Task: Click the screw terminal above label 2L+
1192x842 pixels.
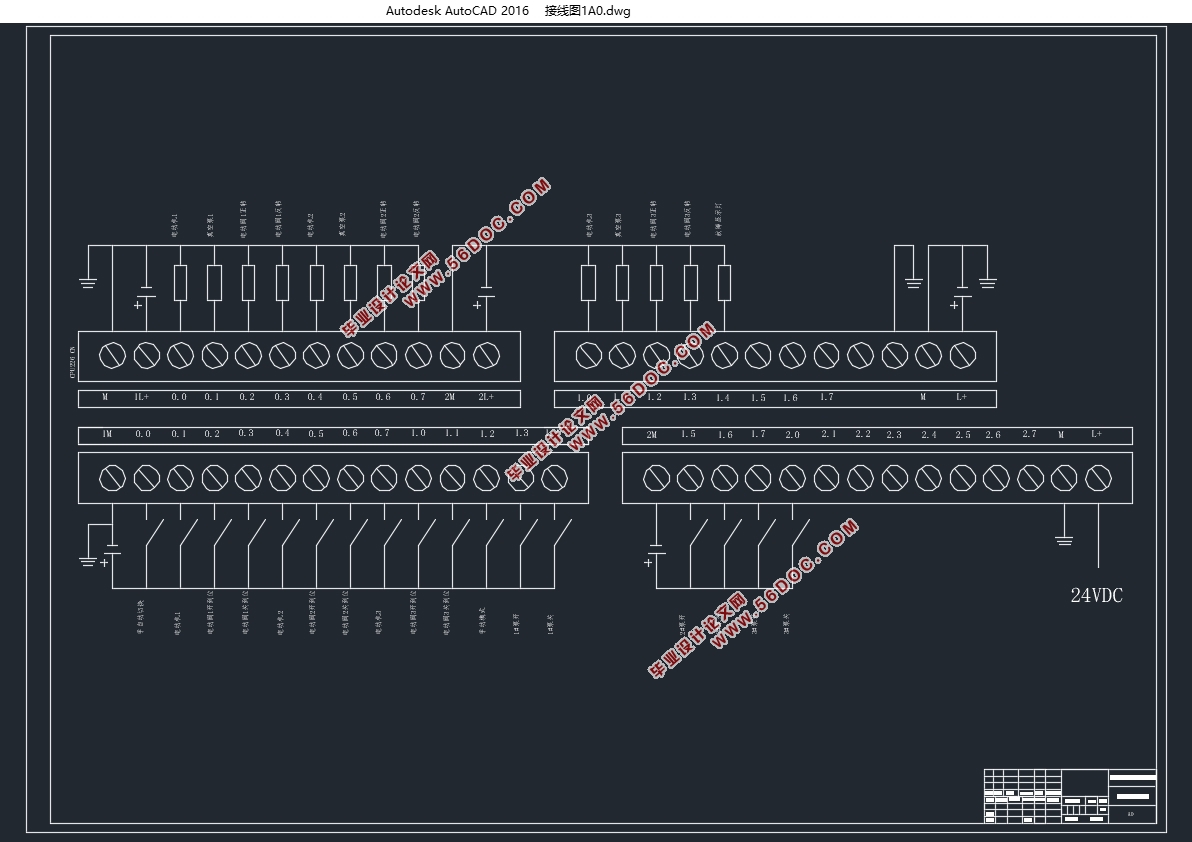Action: coord(486,355)
